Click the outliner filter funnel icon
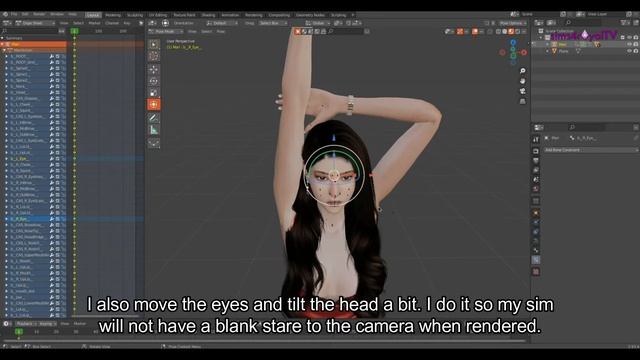Viewport: 640px width, 360px height. (624, 23)
